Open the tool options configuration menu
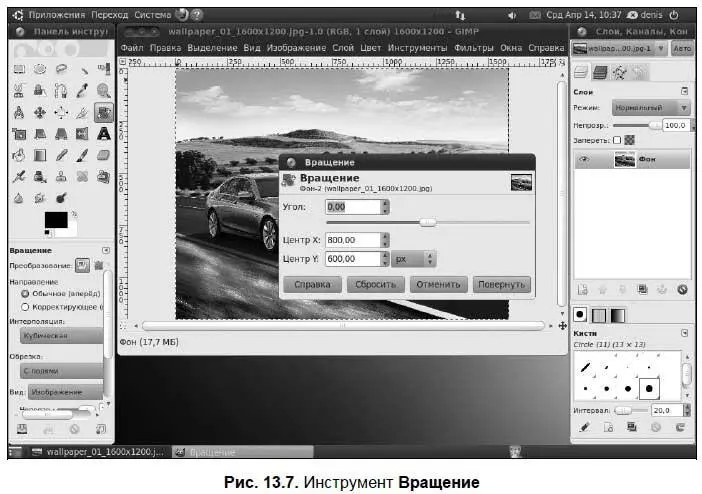702x494 pixels. click(106, 250)
